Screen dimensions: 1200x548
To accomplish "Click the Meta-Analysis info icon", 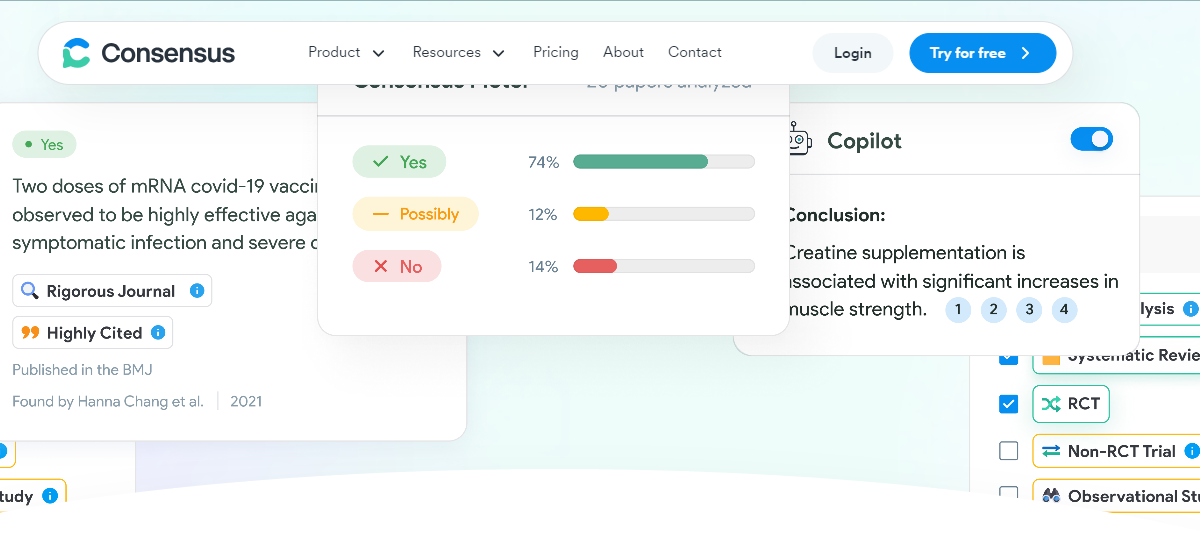I will click(x=1191, y=309).
